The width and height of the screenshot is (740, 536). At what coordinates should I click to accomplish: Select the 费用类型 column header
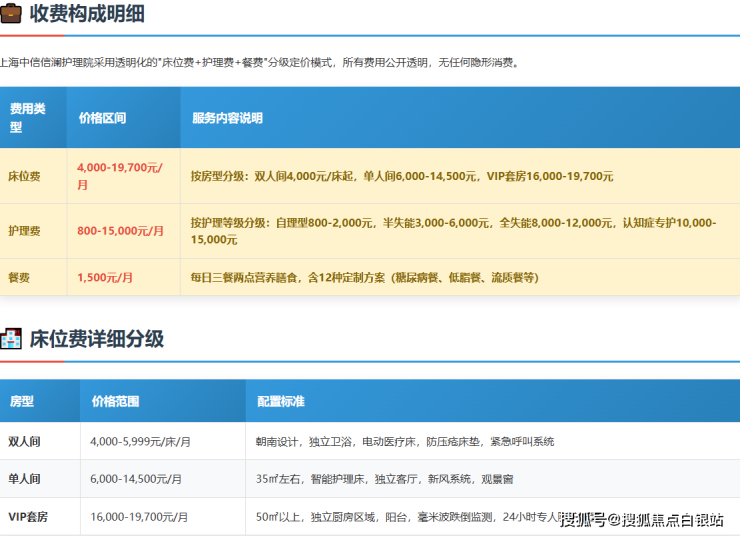click(28, 117)
